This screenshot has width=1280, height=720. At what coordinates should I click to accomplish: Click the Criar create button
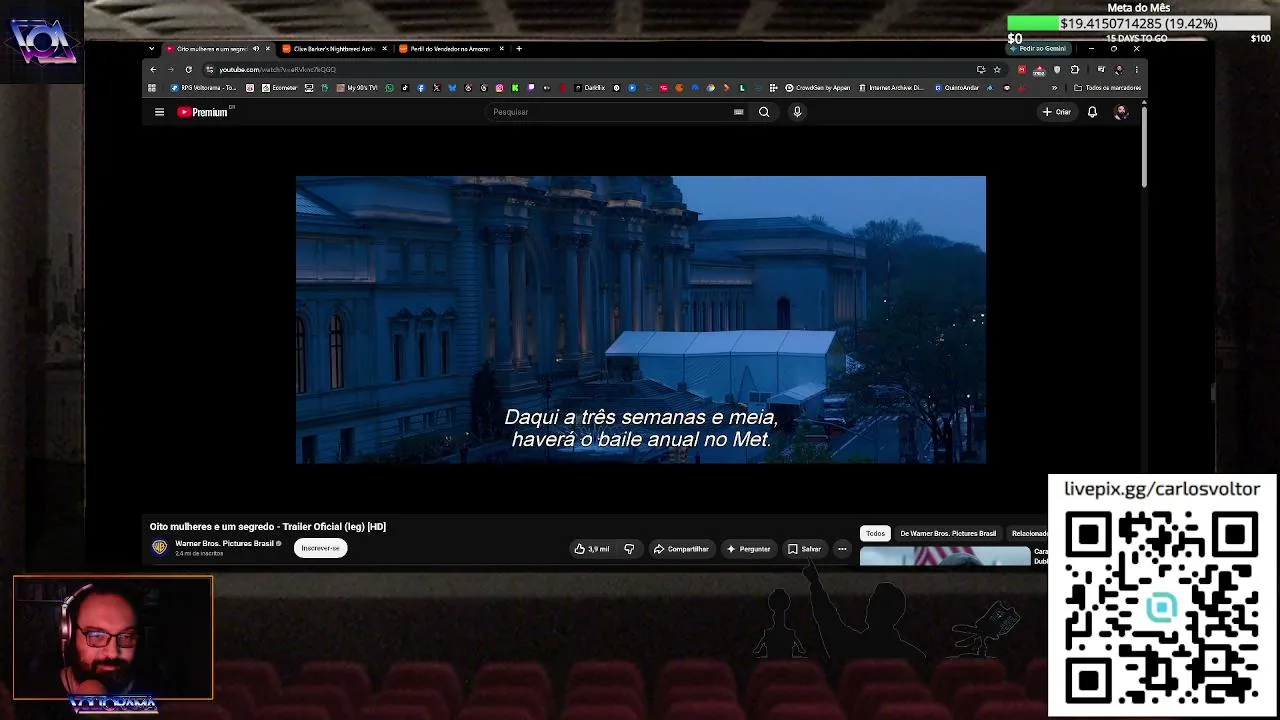[x=1056, y=112]
